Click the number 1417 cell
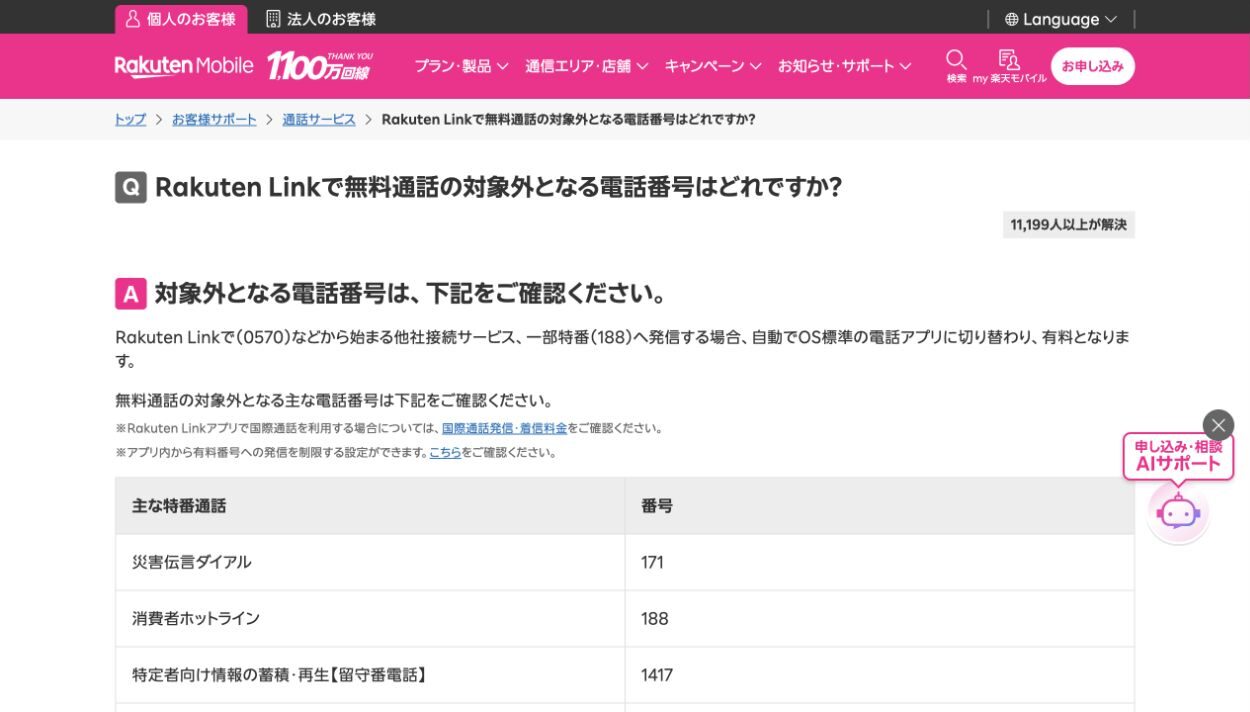Viewport: 1250px width, 712px height. [x=879, y=675]
